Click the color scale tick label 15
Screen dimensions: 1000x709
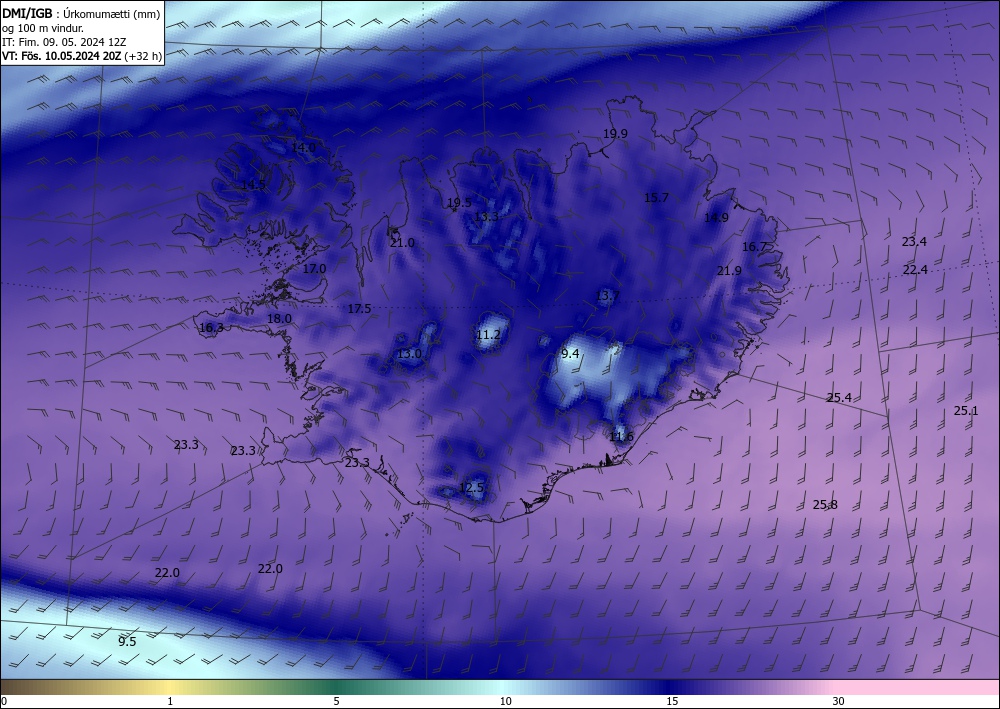(x=672, y=702)
